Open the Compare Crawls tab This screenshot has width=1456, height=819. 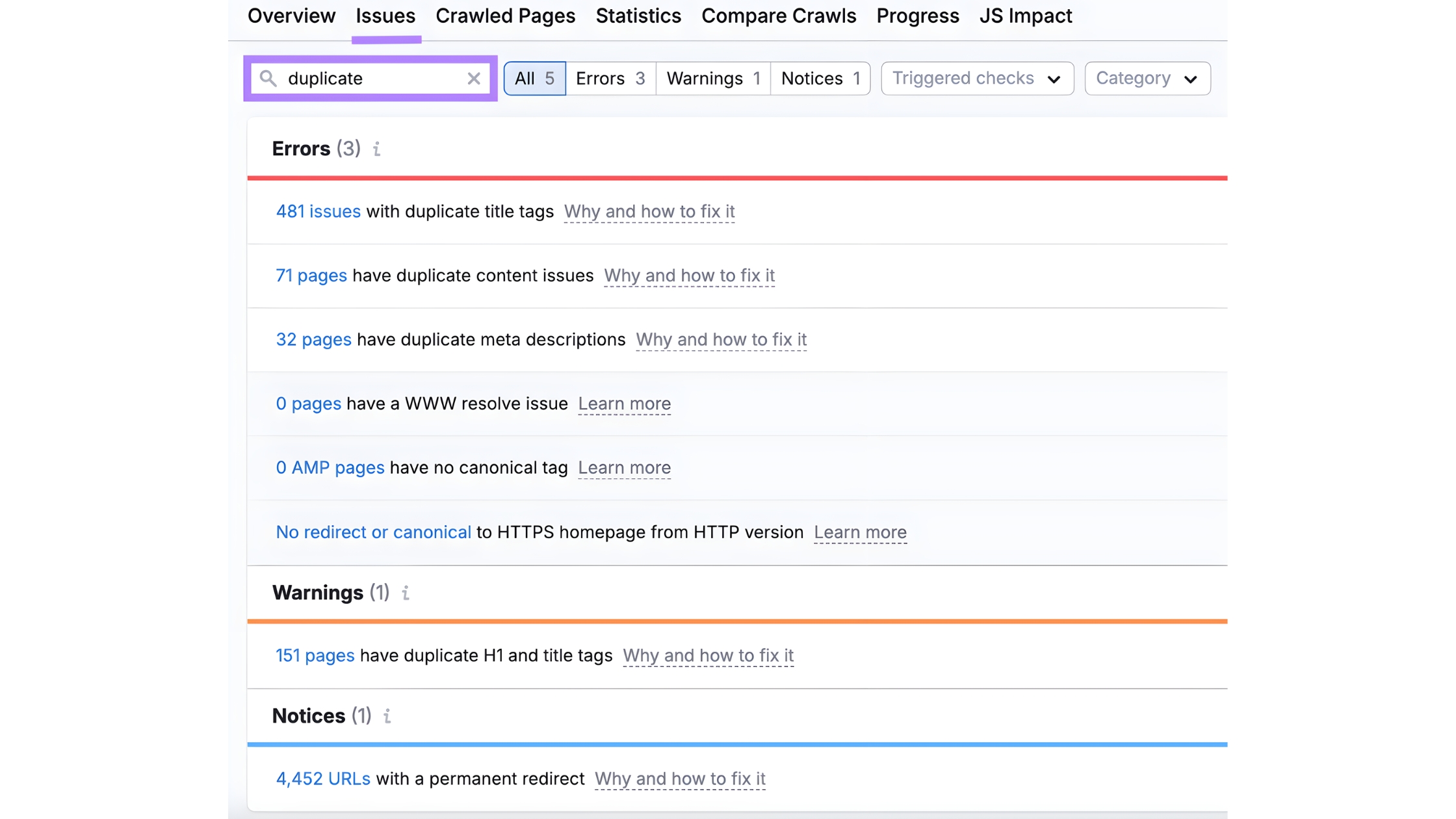pyautogui.click(x=779, y=16)
